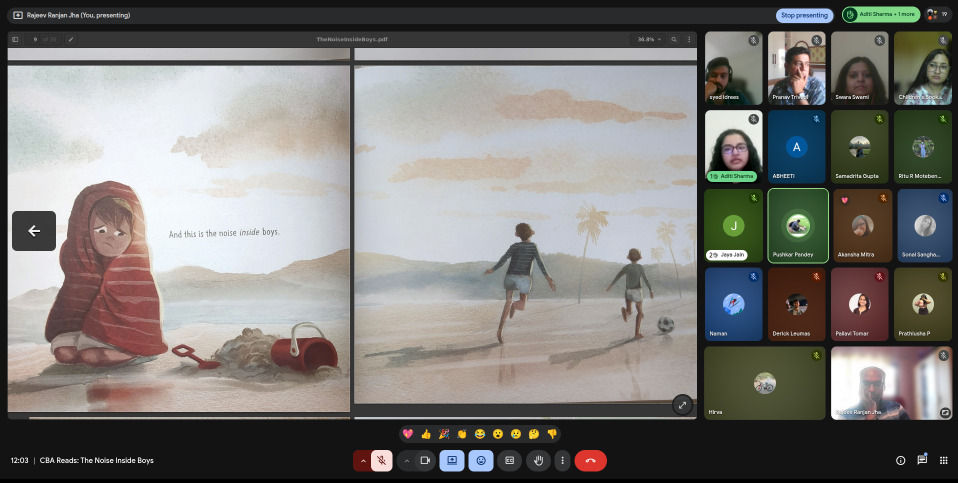Open the activities grid icon
This screenshot has width=958, height=483.
pos(943,460)
